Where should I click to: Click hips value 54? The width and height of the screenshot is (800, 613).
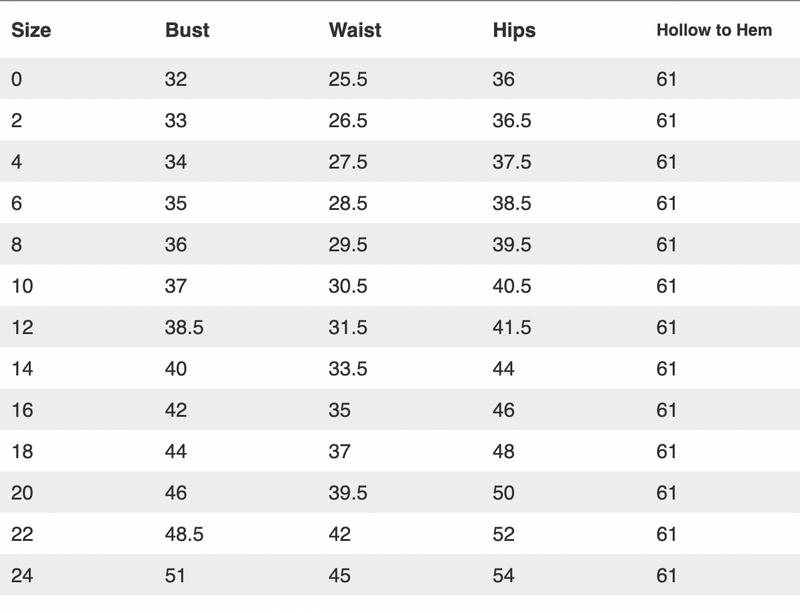tap(504, 575)
